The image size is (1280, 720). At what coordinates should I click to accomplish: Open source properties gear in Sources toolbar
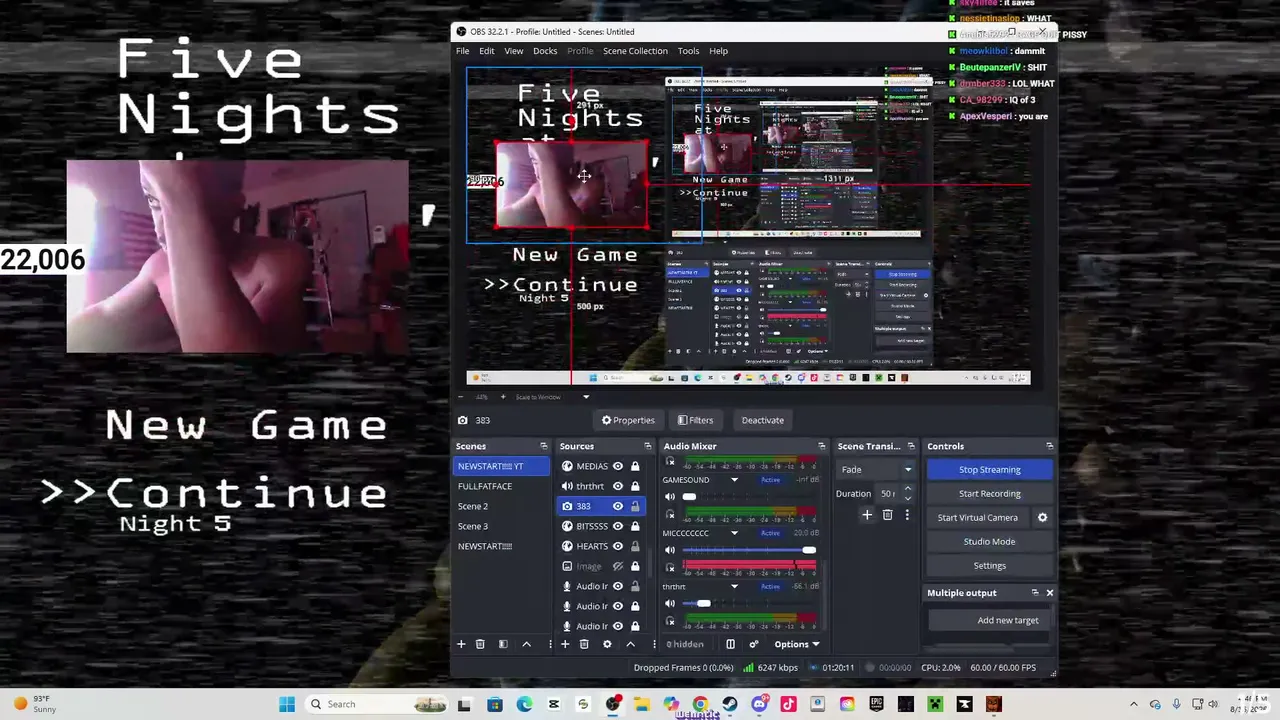(607, 644)
